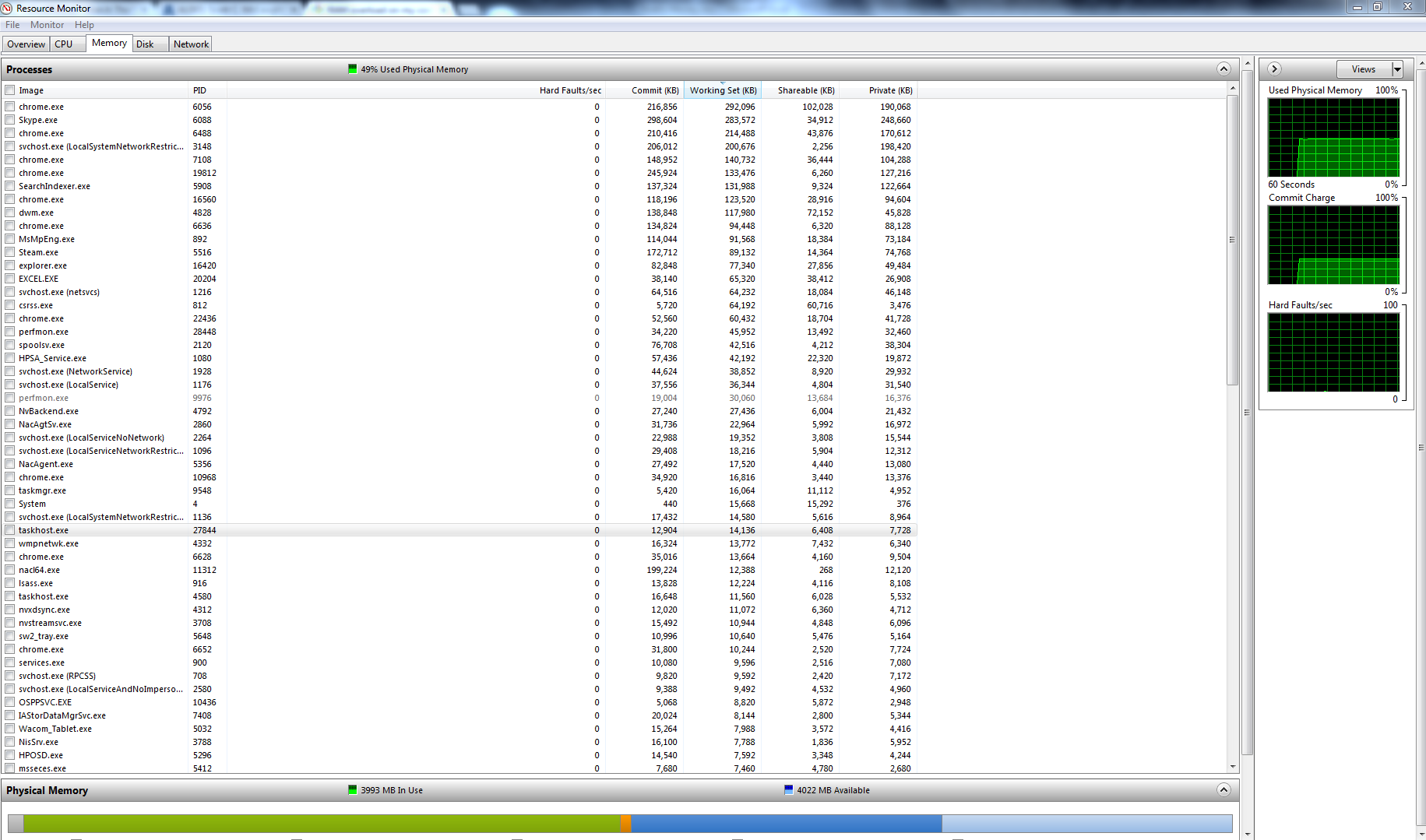This screenshot has height=840, width=1426.
Task: Open the Views dropdown arrow
Action: (x=1397, y=69)
